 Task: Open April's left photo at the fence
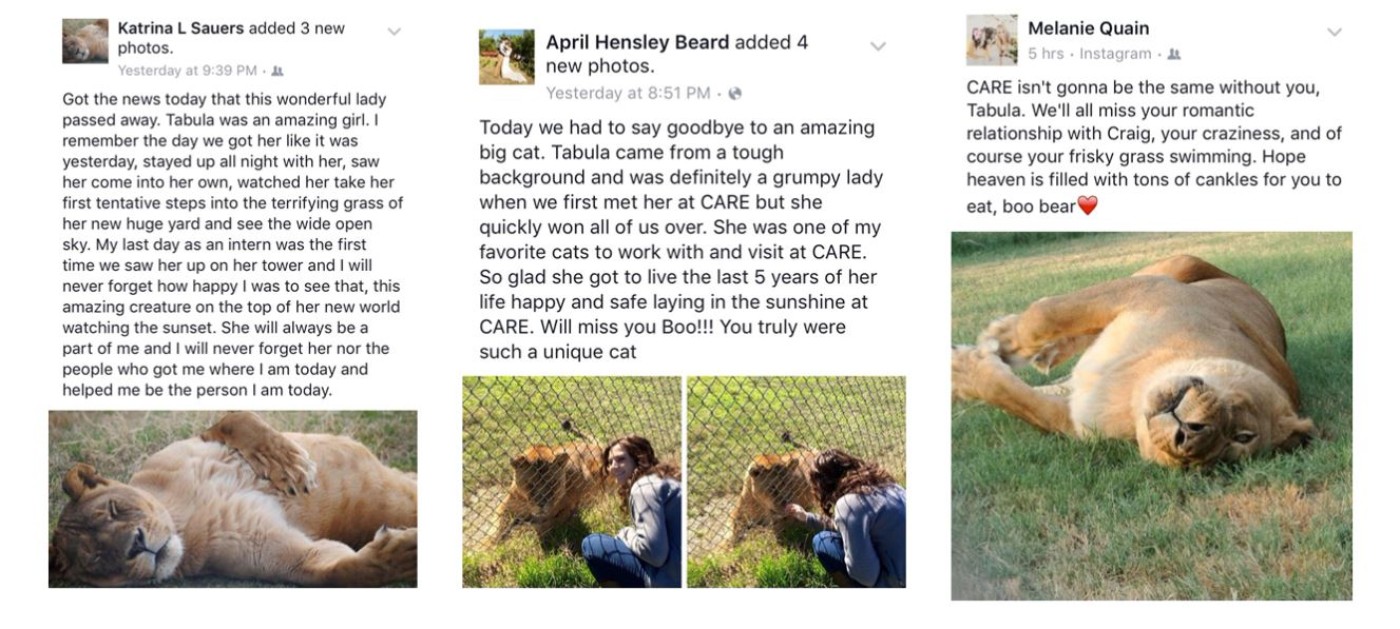[x=572, y=482]
